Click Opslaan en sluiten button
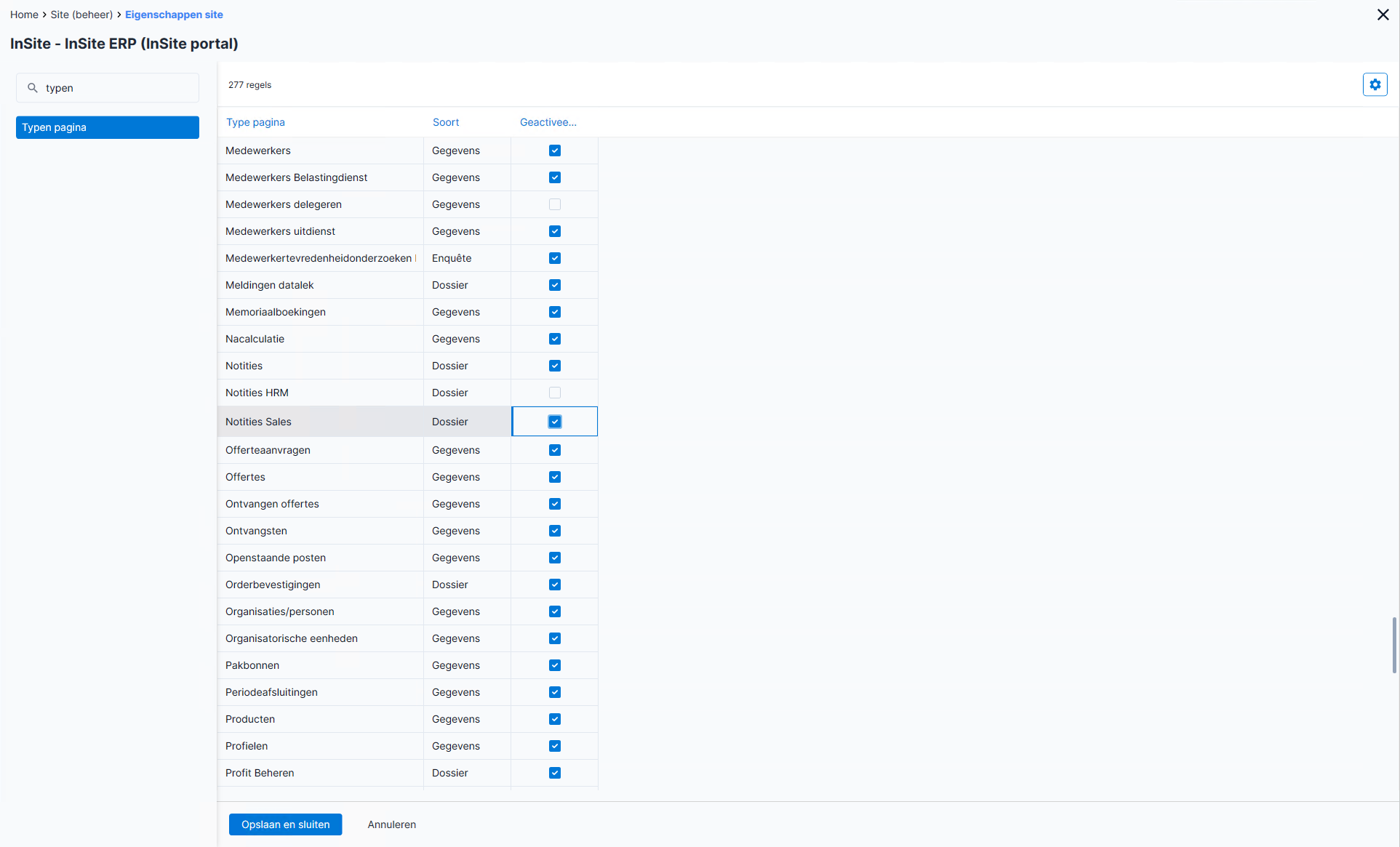 tap(285, 824)
